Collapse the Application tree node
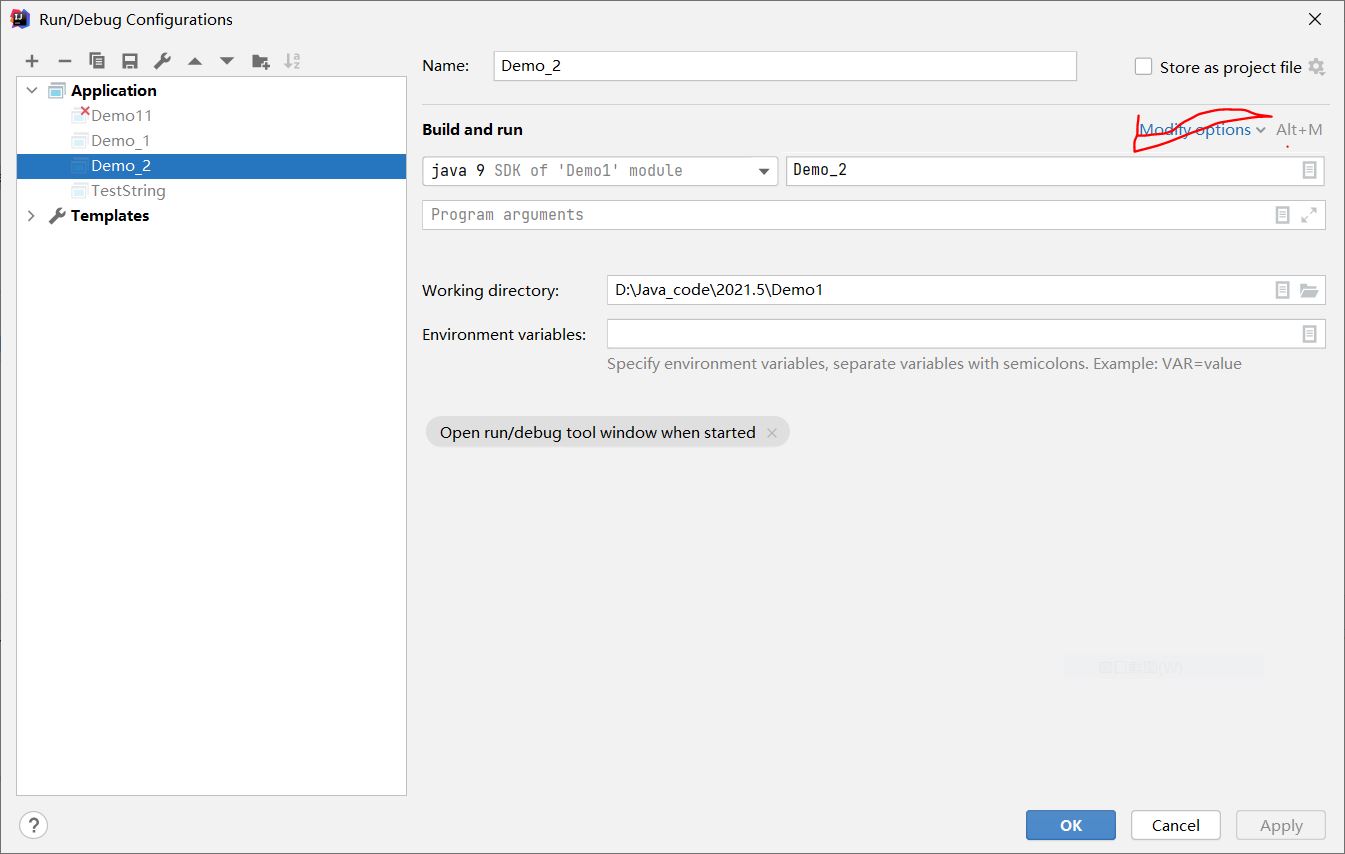1345x854 pixels. 31,90
